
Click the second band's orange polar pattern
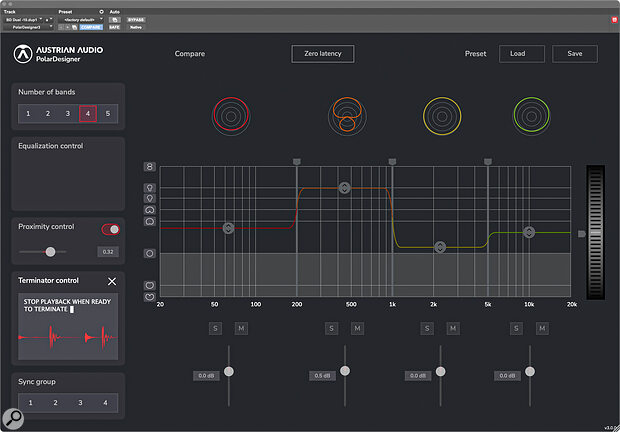tap(347, 115)
